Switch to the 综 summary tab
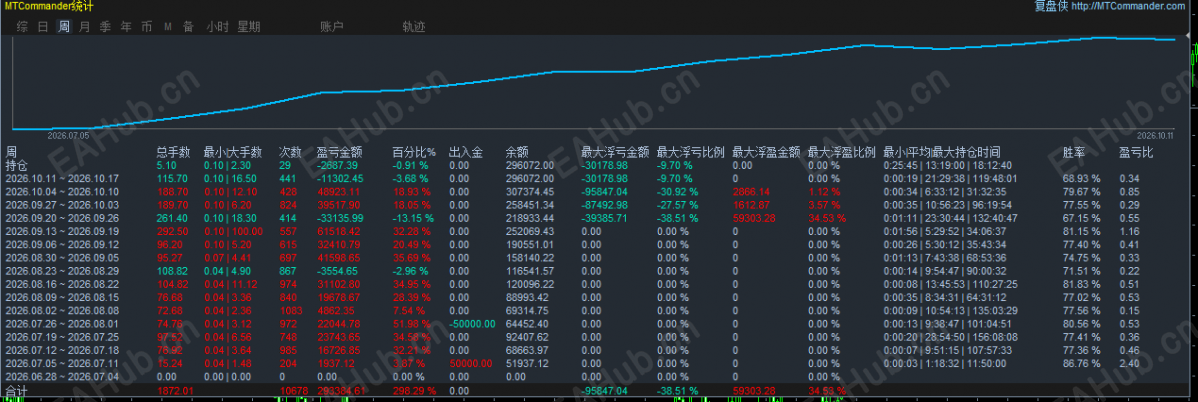This screenshot has width=1198, height=402. (22, 27)
